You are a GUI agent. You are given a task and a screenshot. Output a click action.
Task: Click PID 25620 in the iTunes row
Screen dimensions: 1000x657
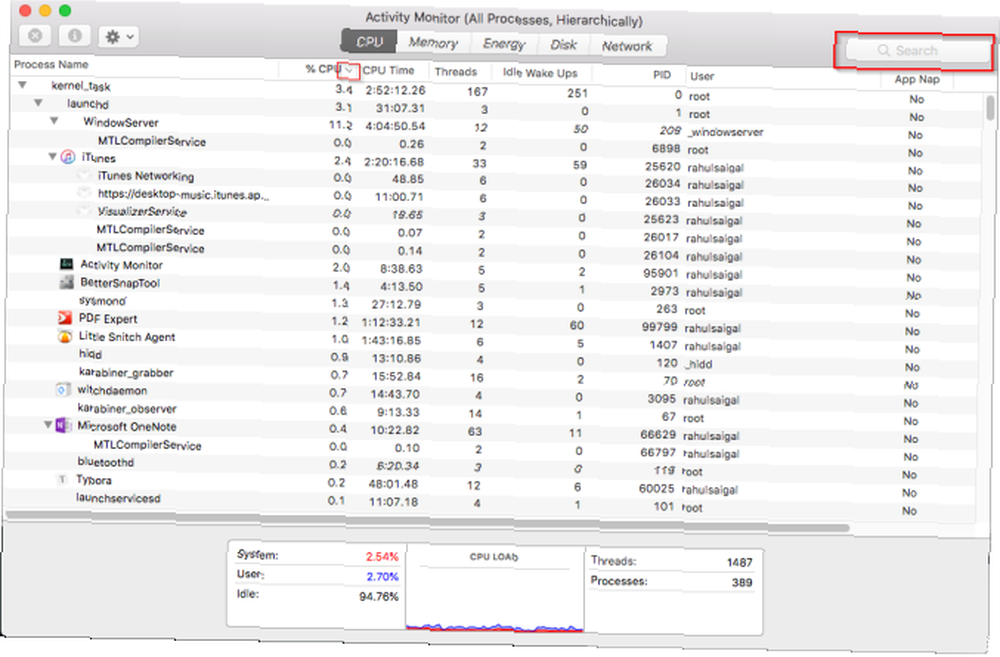tap(662, 166)
